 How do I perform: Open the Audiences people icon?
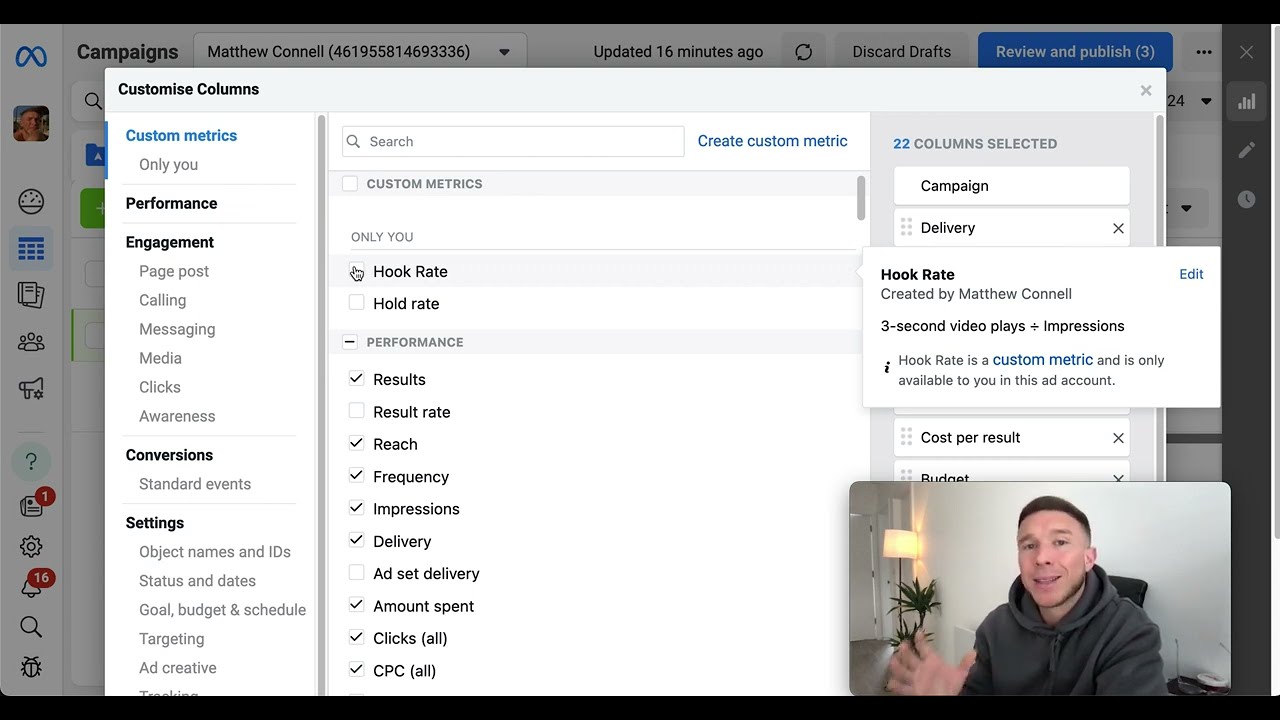(x=31, y=342)
